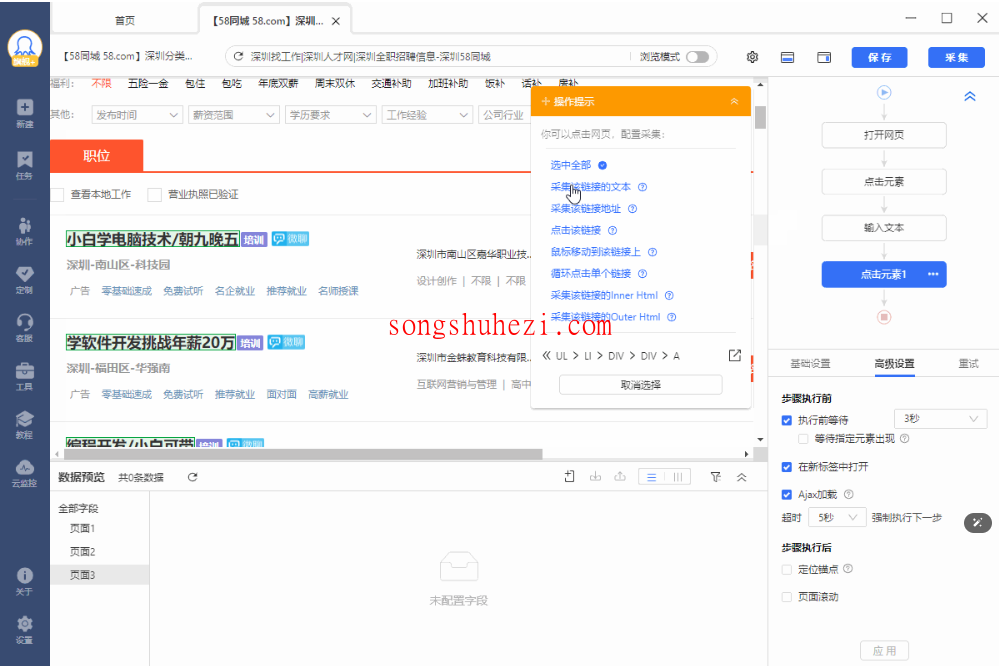Click the 打开网页 workflow step

point(884,135)
